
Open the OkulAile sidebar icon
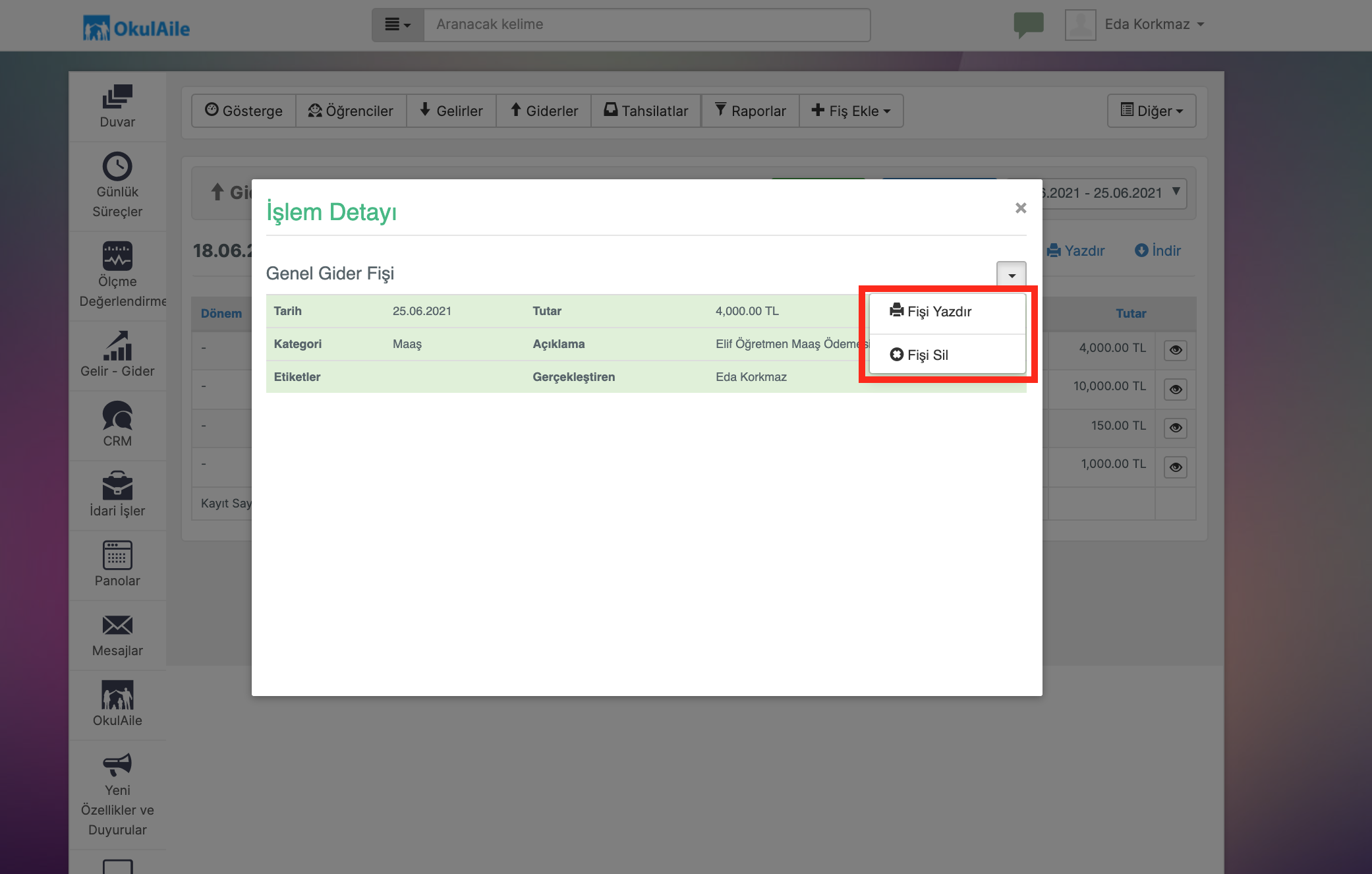[117, 695]
